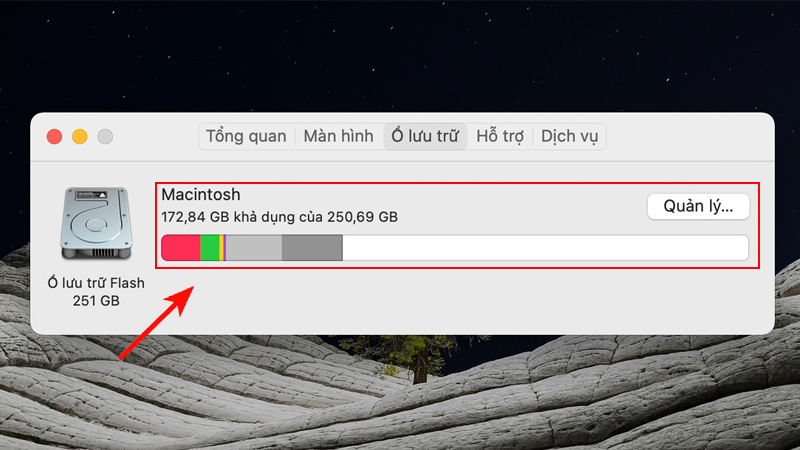Screen dimensions: 800x450
Task: Go to the Hỗ trợ tab
Action: [500, 137]
